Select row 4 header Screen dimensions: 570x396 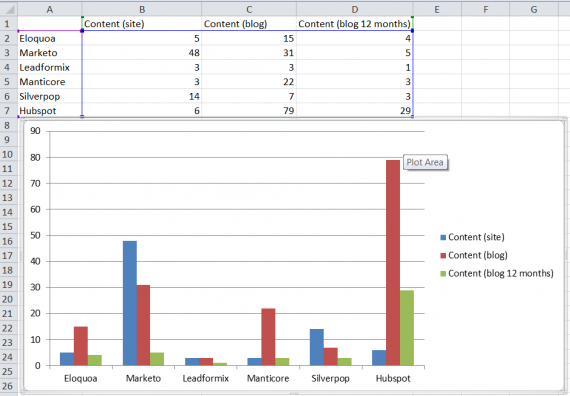coord(8,67)
